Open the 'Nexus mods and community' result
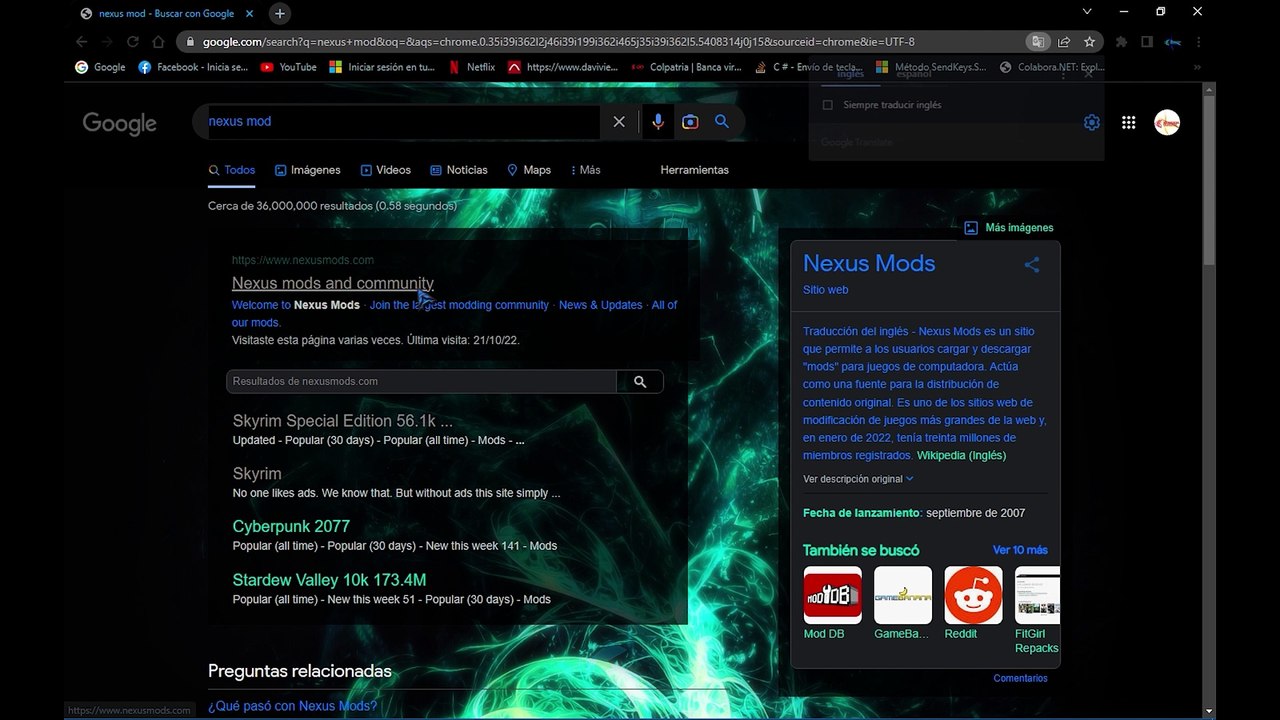The height and width of the screenshot is (720, 1280). click(333, 283)
